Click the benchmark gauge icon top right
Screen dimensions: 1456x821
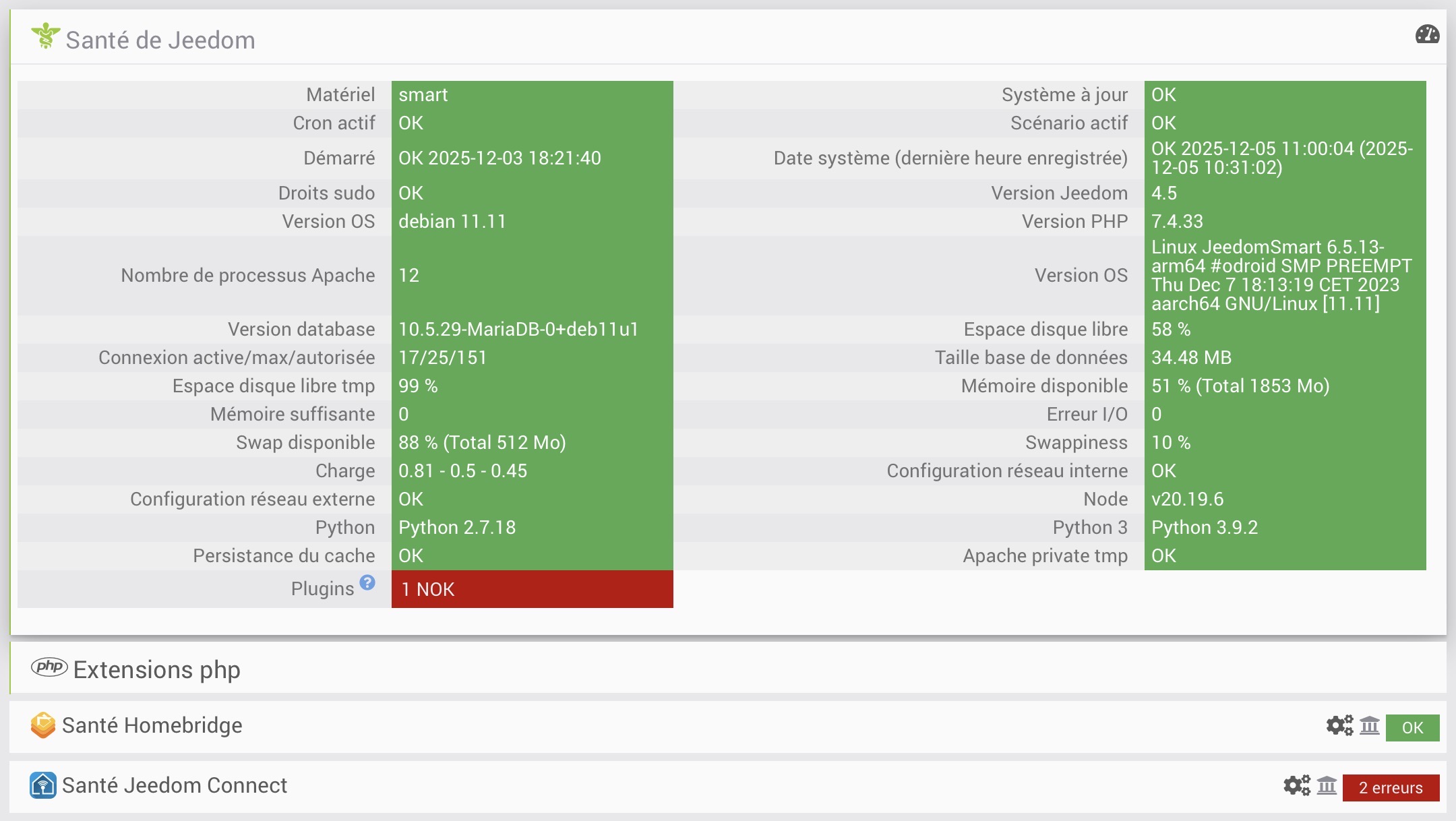pos(1427,35)
